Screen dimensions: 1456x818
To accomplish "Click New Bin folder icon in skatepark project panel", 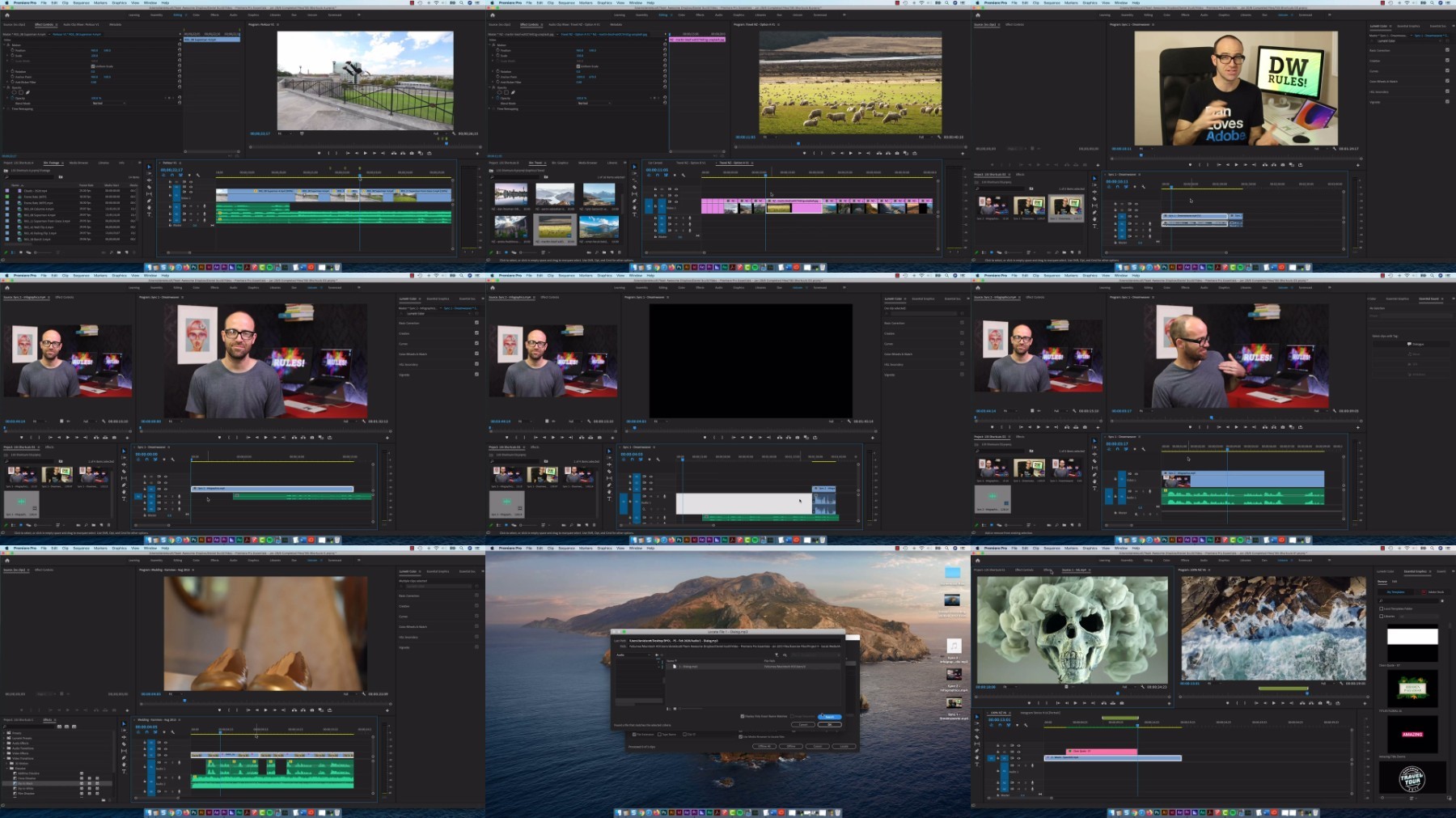I will tap(119, 252).
